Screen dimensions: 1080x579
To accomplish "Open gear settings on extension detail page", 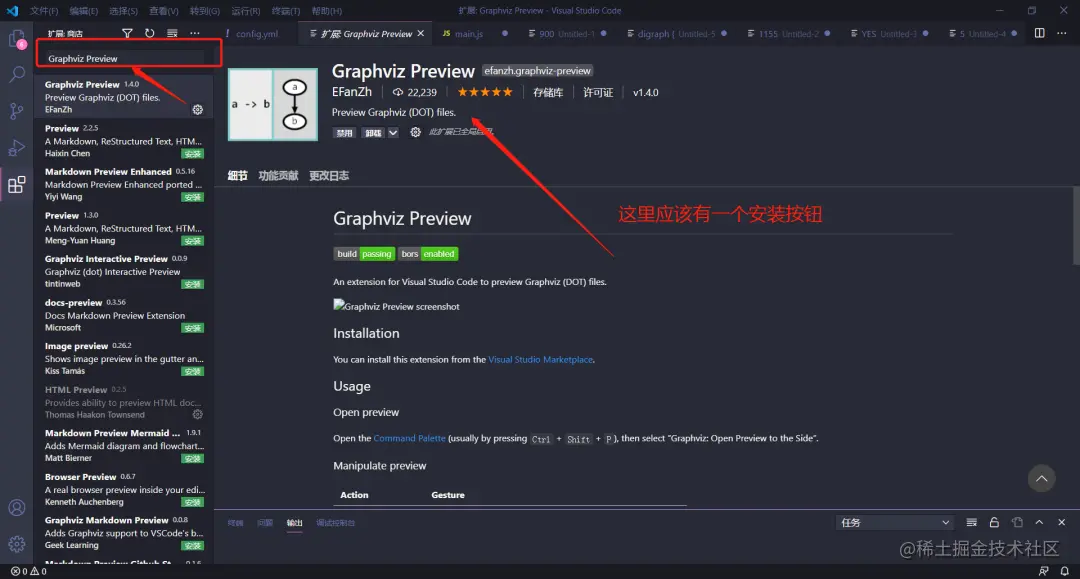I will pos(415,132).
